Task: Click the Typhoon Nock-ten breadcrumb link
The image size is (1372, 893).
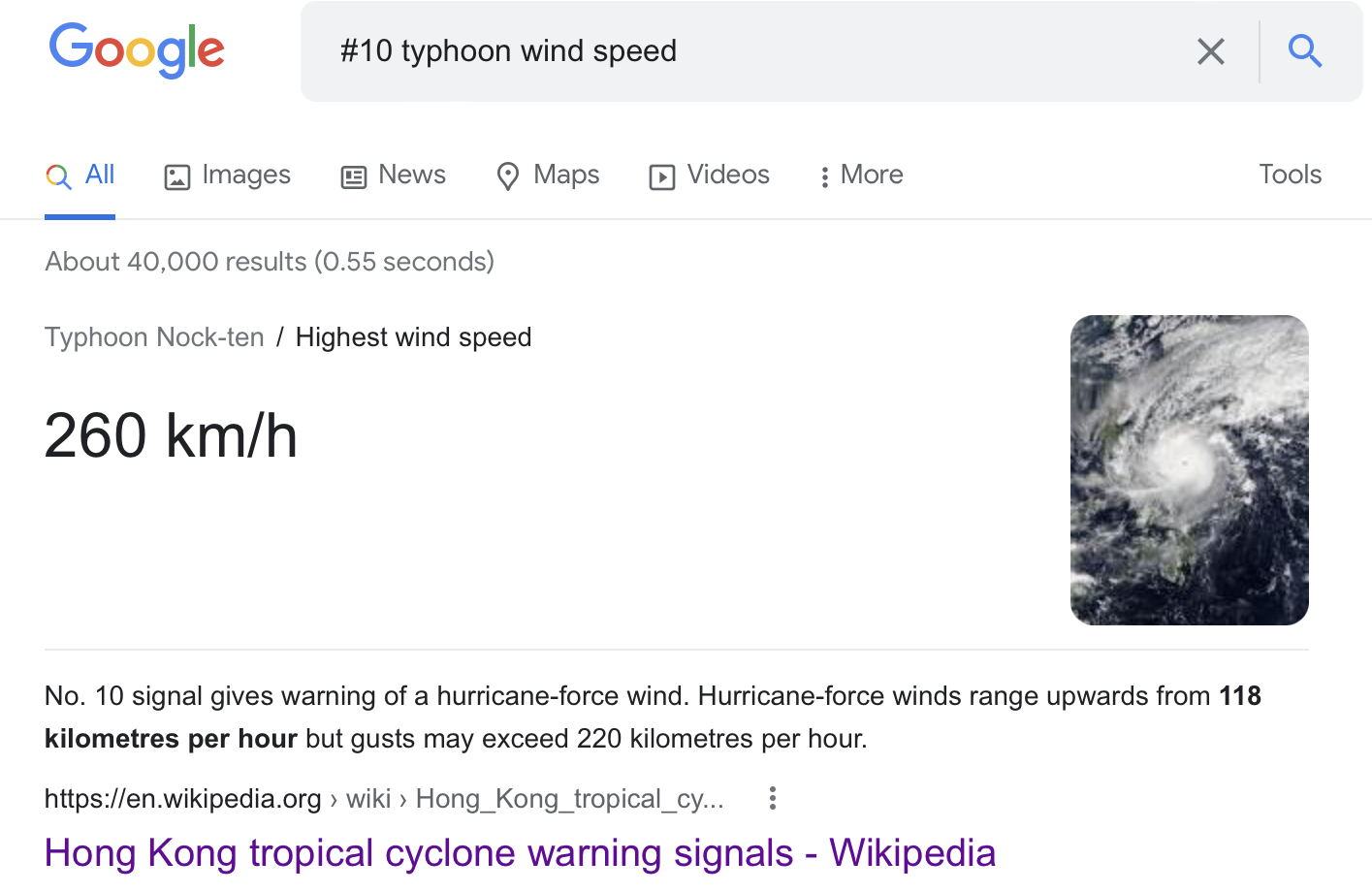Action: pyautogui.click(x=154, y=337)
